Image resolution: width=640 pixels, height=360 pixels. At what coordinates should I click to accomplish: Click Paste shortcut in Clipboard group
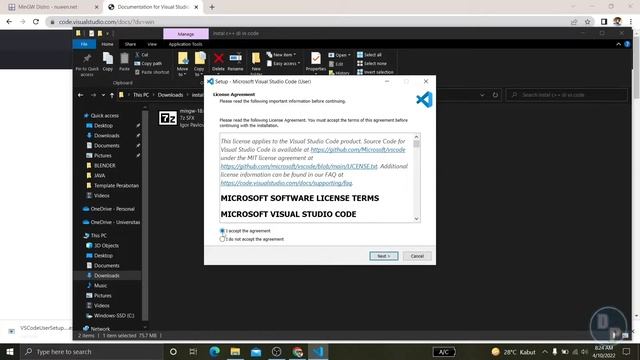click(x=152, y=72)
